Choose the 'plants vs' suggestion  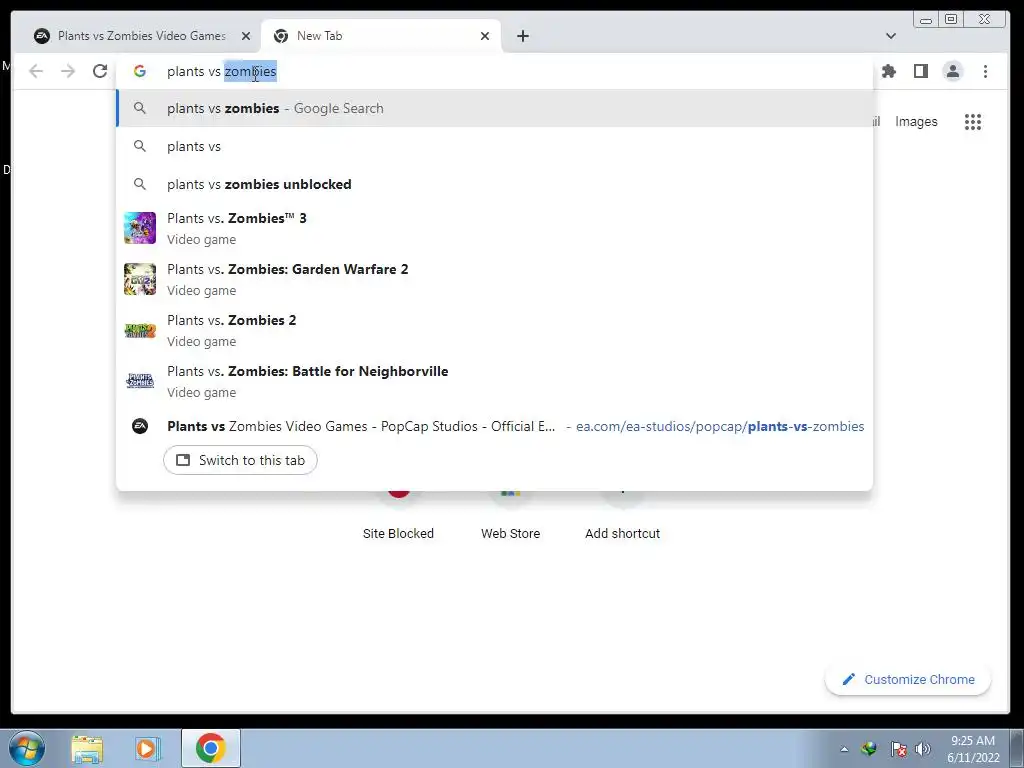pos(494,146)
